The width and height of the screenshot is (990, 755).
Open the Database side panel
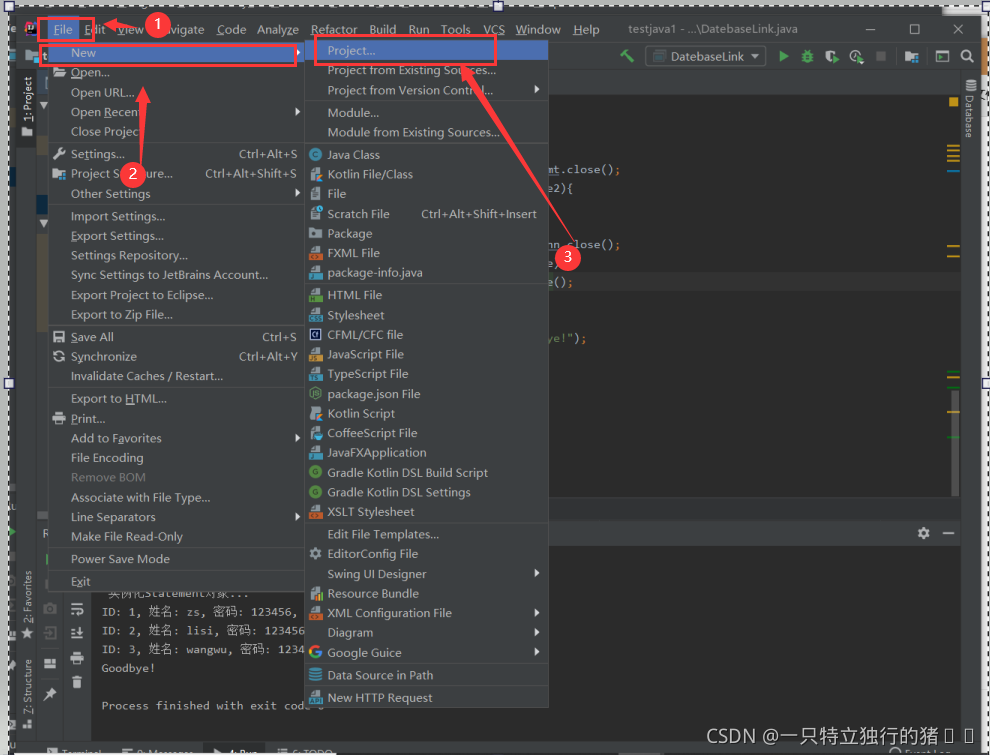(x=970, y=109)
